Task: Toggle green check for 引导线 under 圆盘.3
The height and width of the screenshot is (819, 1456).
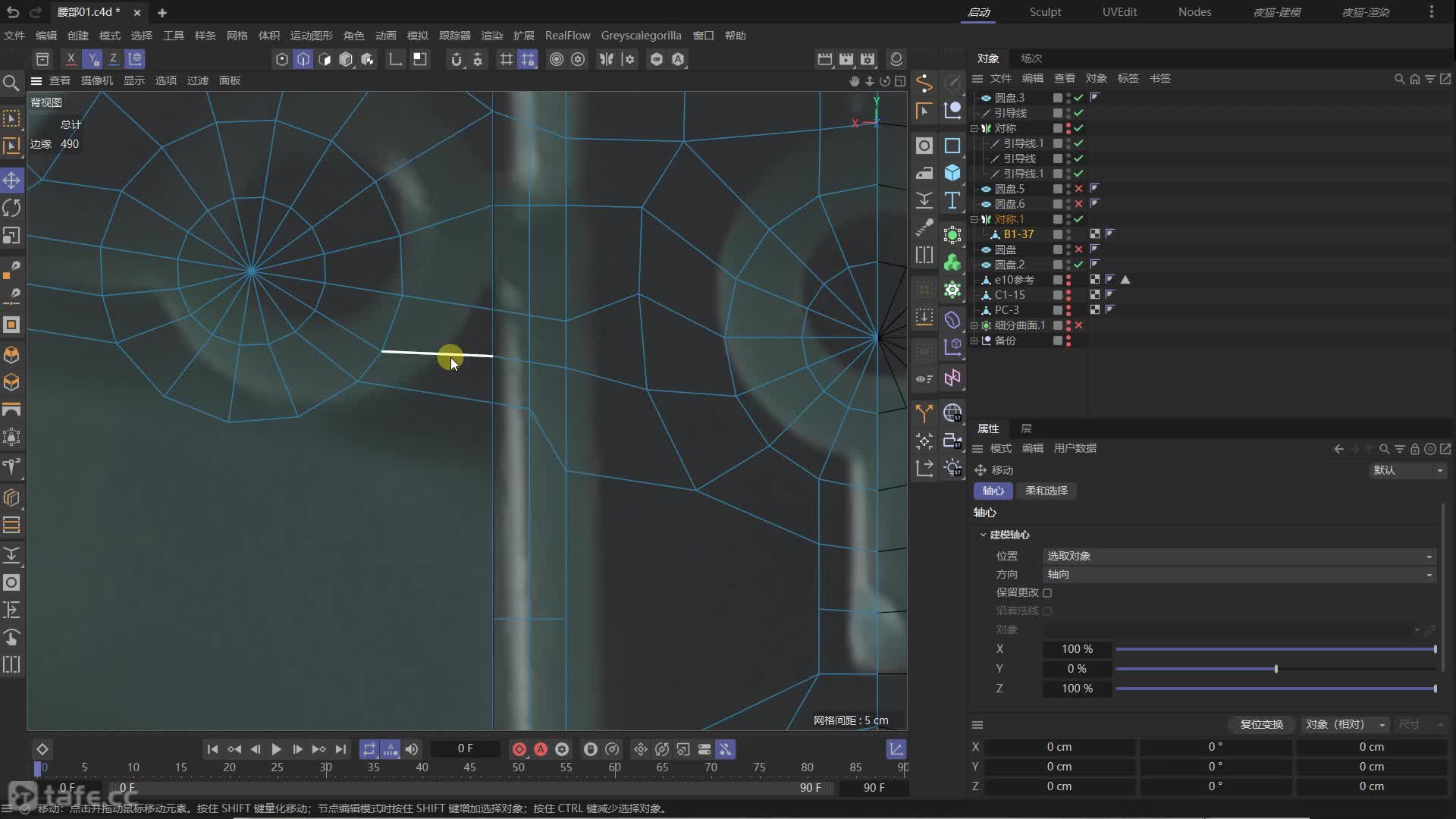Action: pos(1078,113)
